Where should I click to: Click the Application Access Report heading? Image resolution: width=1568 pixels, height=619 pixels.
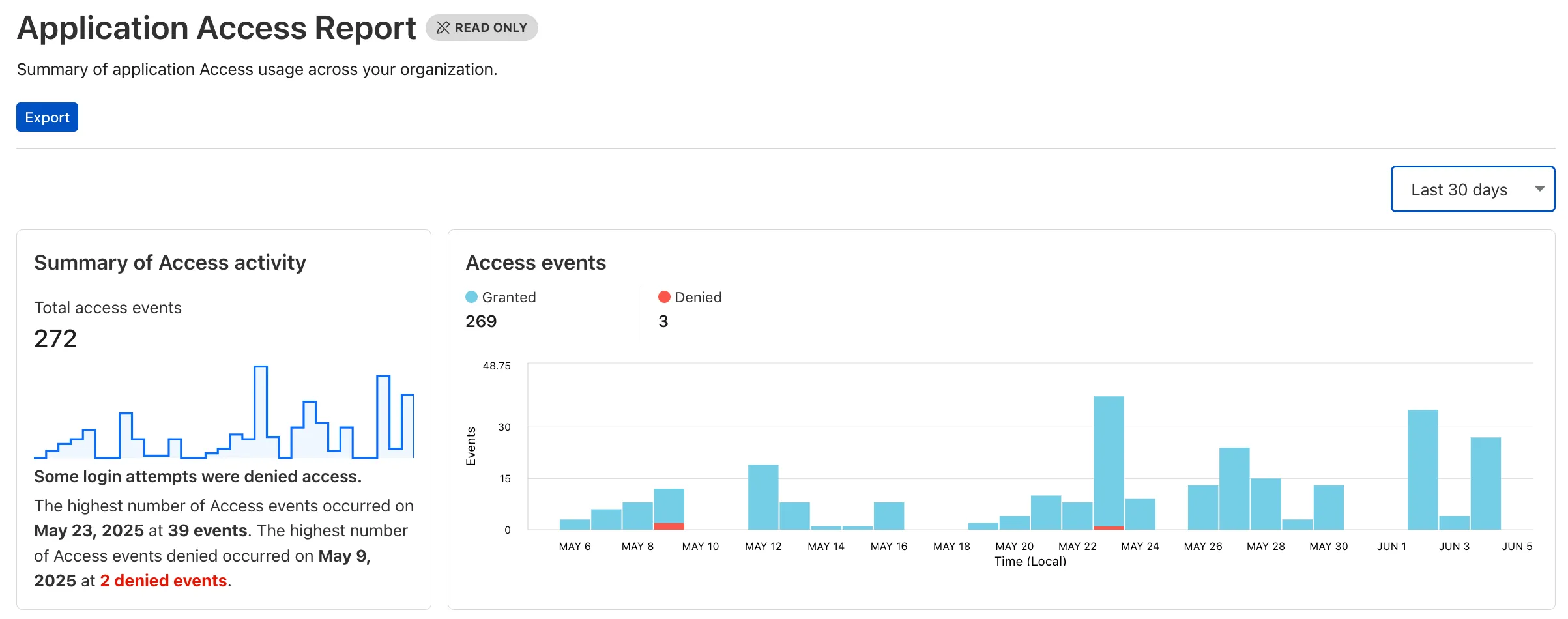point(217,28)
